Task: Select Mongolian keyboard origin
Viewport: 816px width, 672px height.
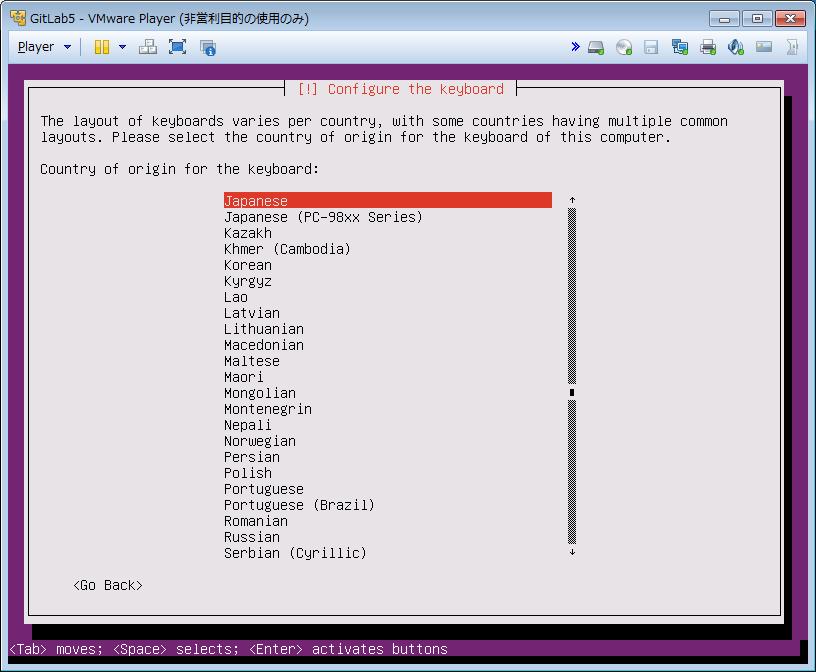Action: coord(260,393)
